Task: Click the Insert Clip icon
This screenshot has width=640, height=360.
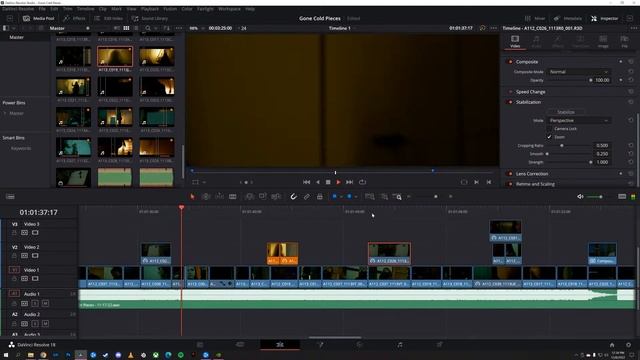Action: coord(249,197)
